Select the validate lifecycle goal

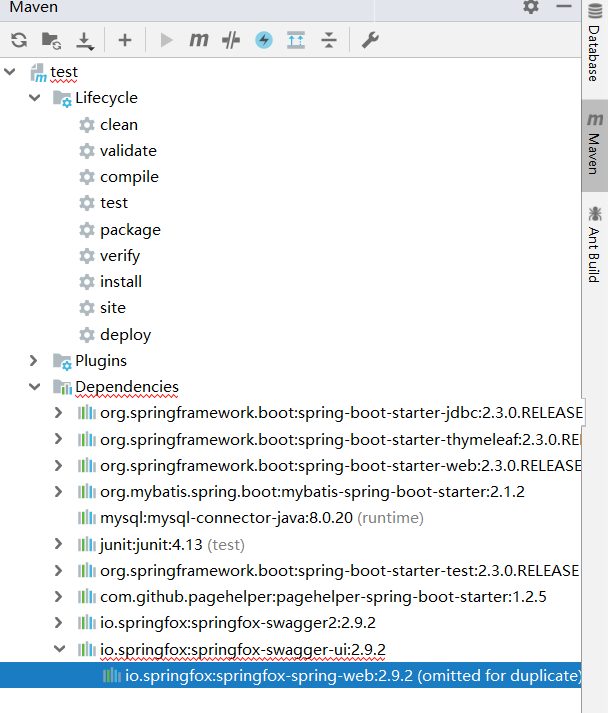(x=128, y=151)
